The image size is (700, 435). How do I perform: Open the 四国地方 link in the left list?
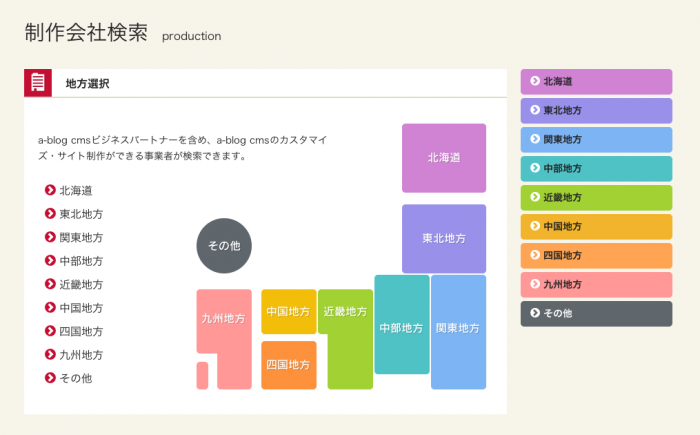point(81,331)
